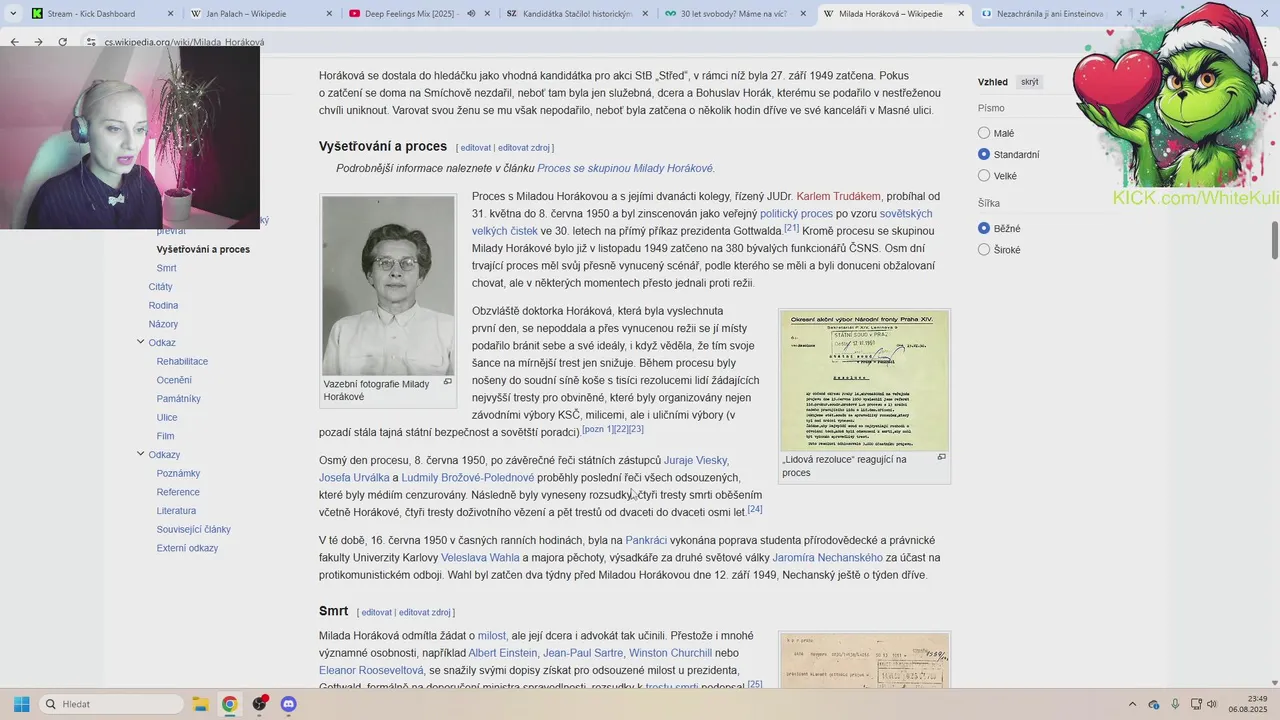
Task: Jump to Památníky in contents sidebar
Action: pyautogui.click(x=178, y=399)
